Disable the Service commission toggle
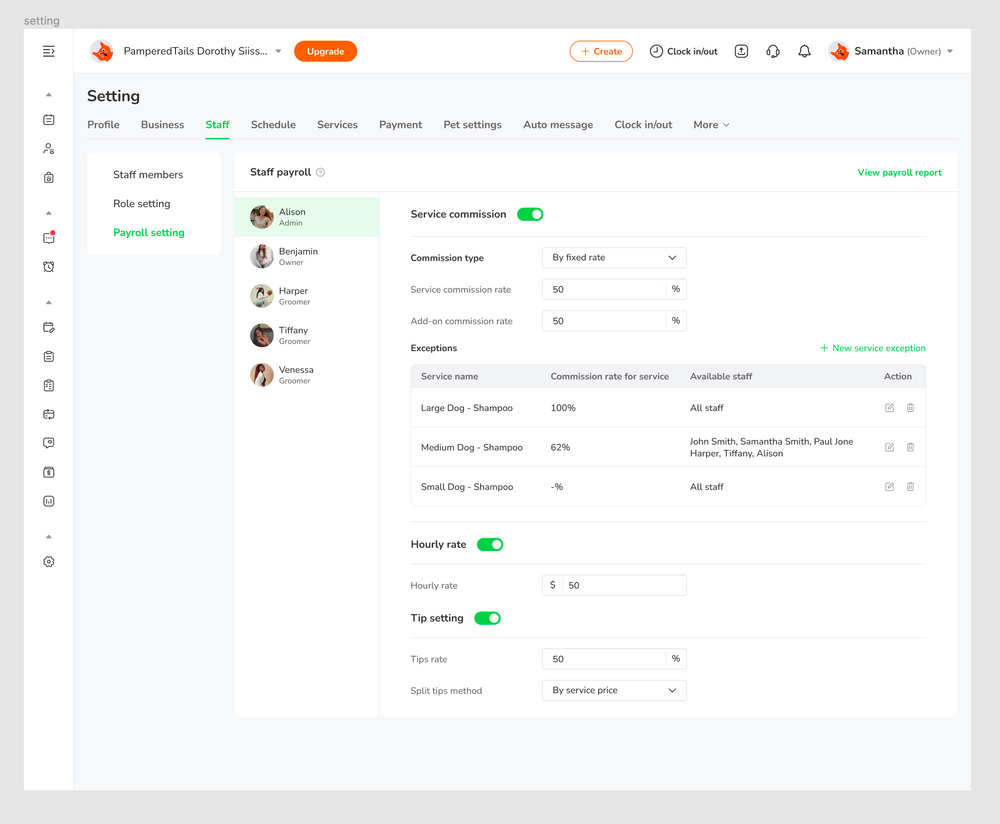Image resolution: width=1000 pixels, height=824 pixels. (x=530, y=214)
